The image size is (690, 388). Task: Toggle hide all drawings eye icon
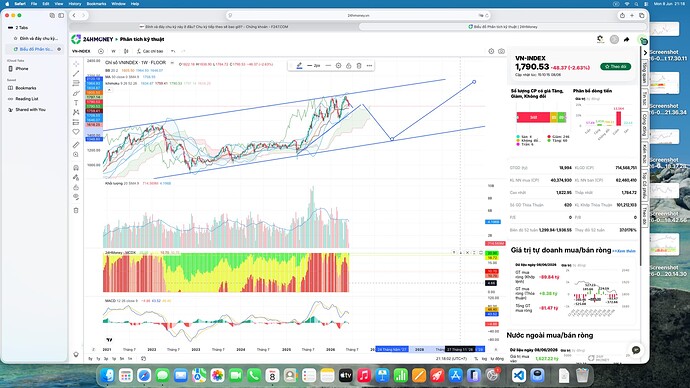click(76, 197)
